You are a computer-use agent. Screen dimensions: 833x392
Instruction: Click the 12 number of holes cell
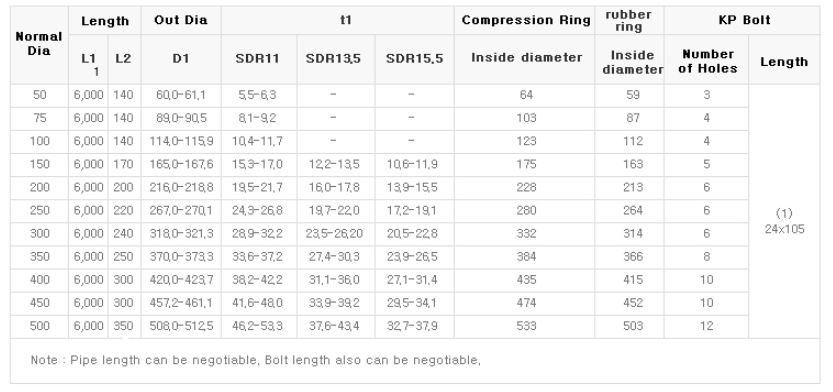pos(706,326)
